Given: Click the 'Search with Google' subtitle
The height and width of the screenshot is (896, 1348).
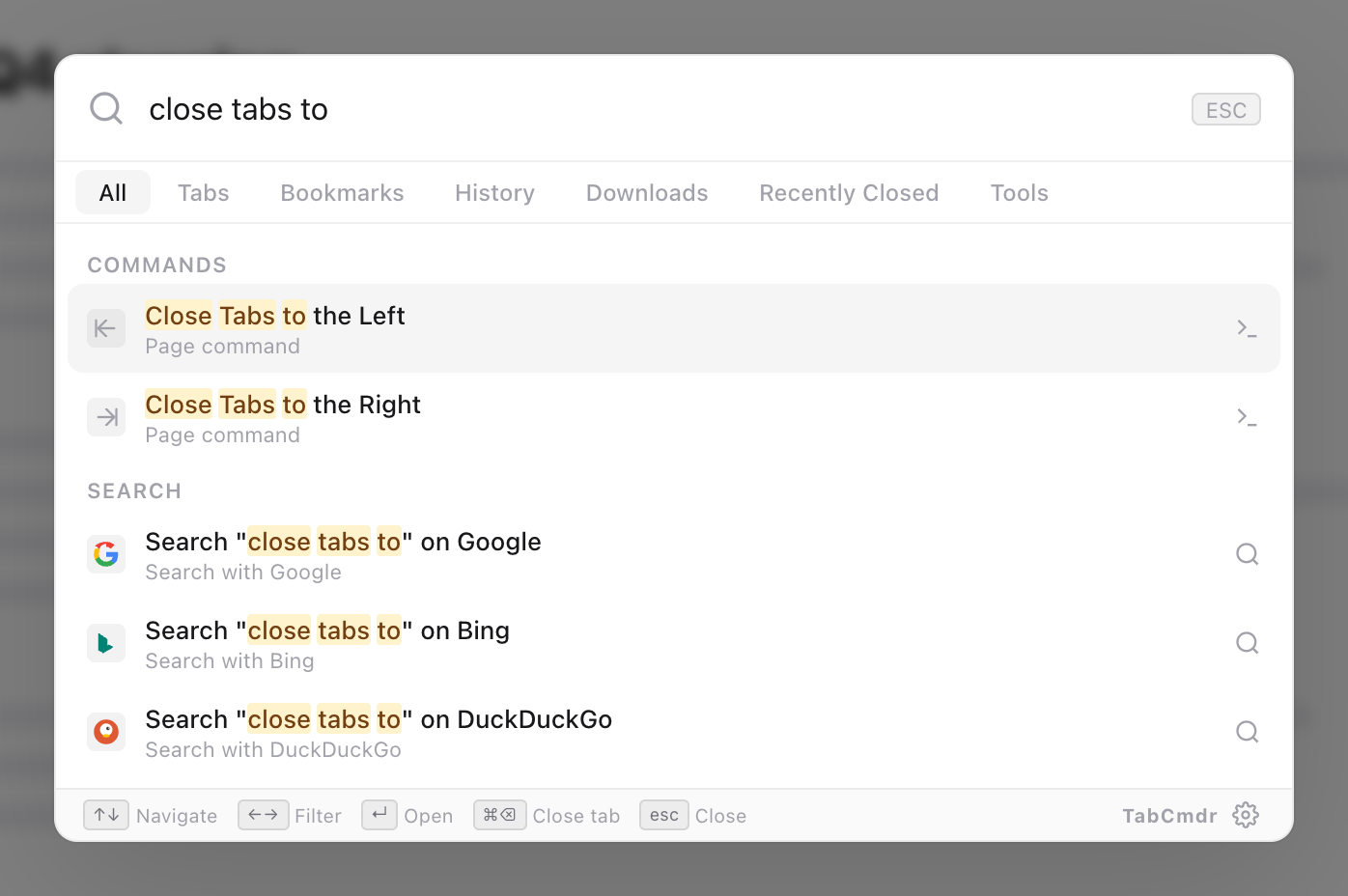Looking at the screenshot, I should pos(243,573).
